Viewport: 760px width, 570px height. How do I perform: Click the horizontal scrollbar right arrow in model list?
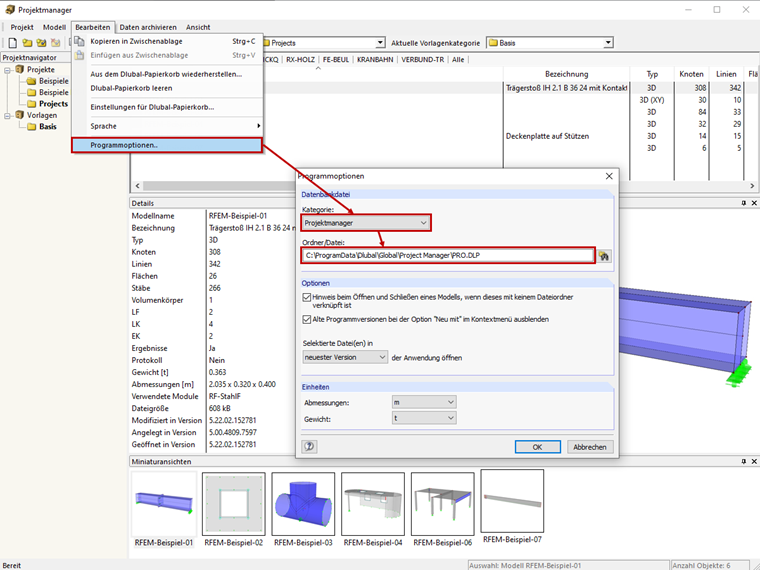752,186
